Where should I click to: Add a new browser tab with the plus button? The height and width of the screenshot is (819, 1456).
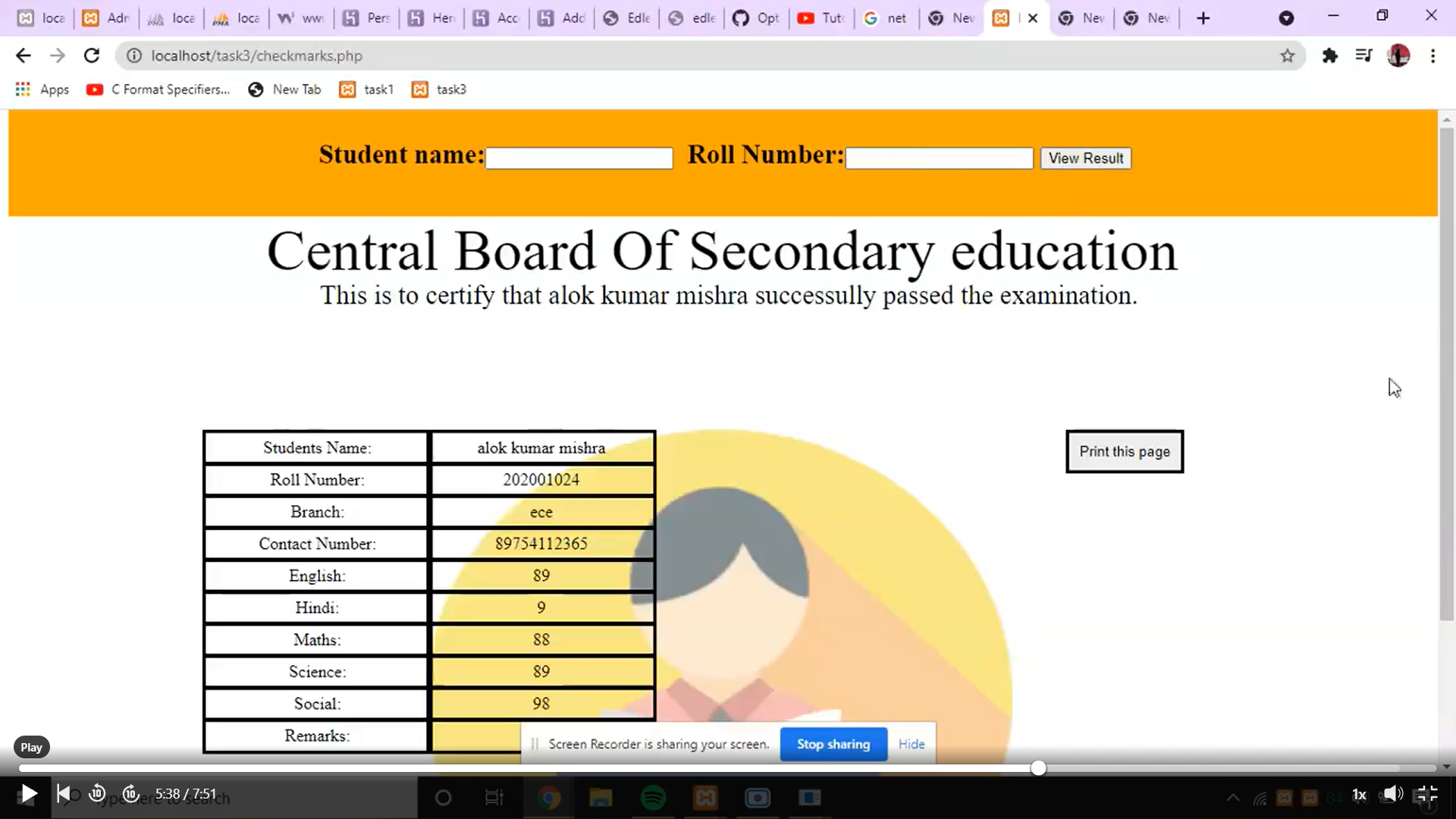coord(1203,17)
